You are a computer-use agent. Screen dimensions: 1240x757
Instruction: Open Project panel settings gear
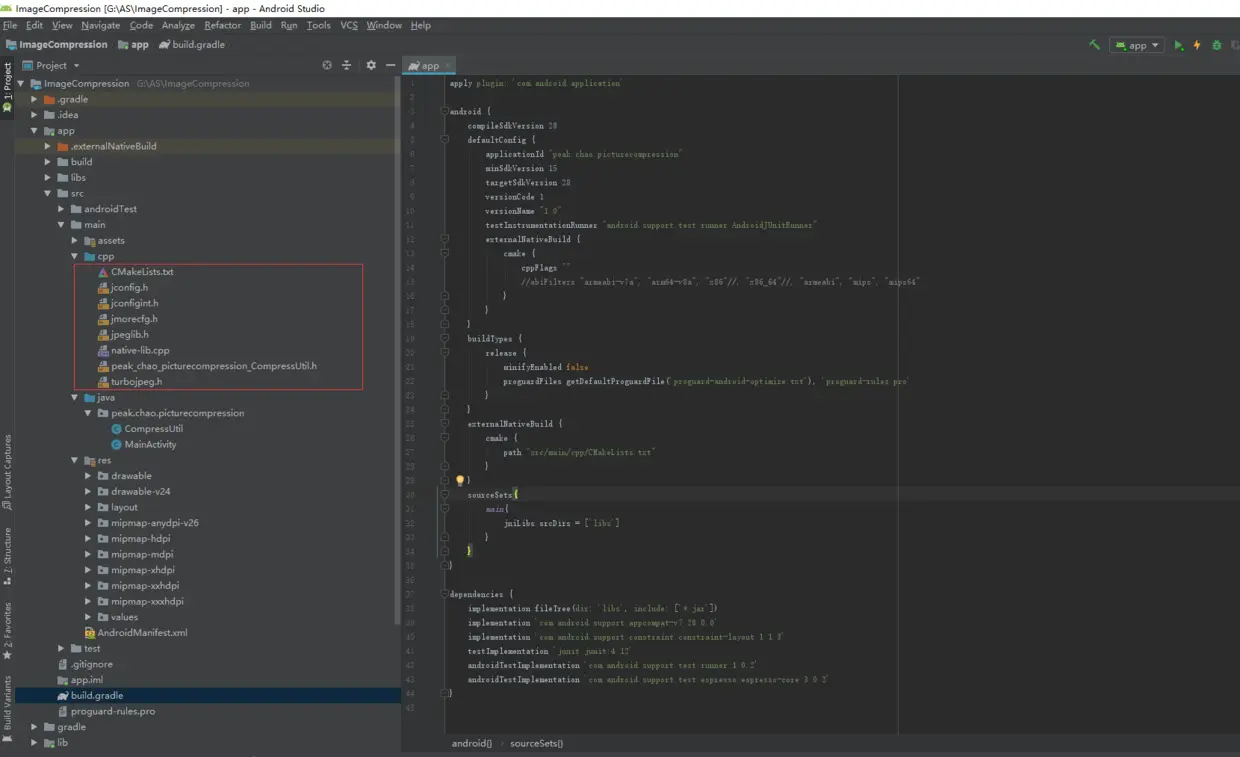click(371, 65)
